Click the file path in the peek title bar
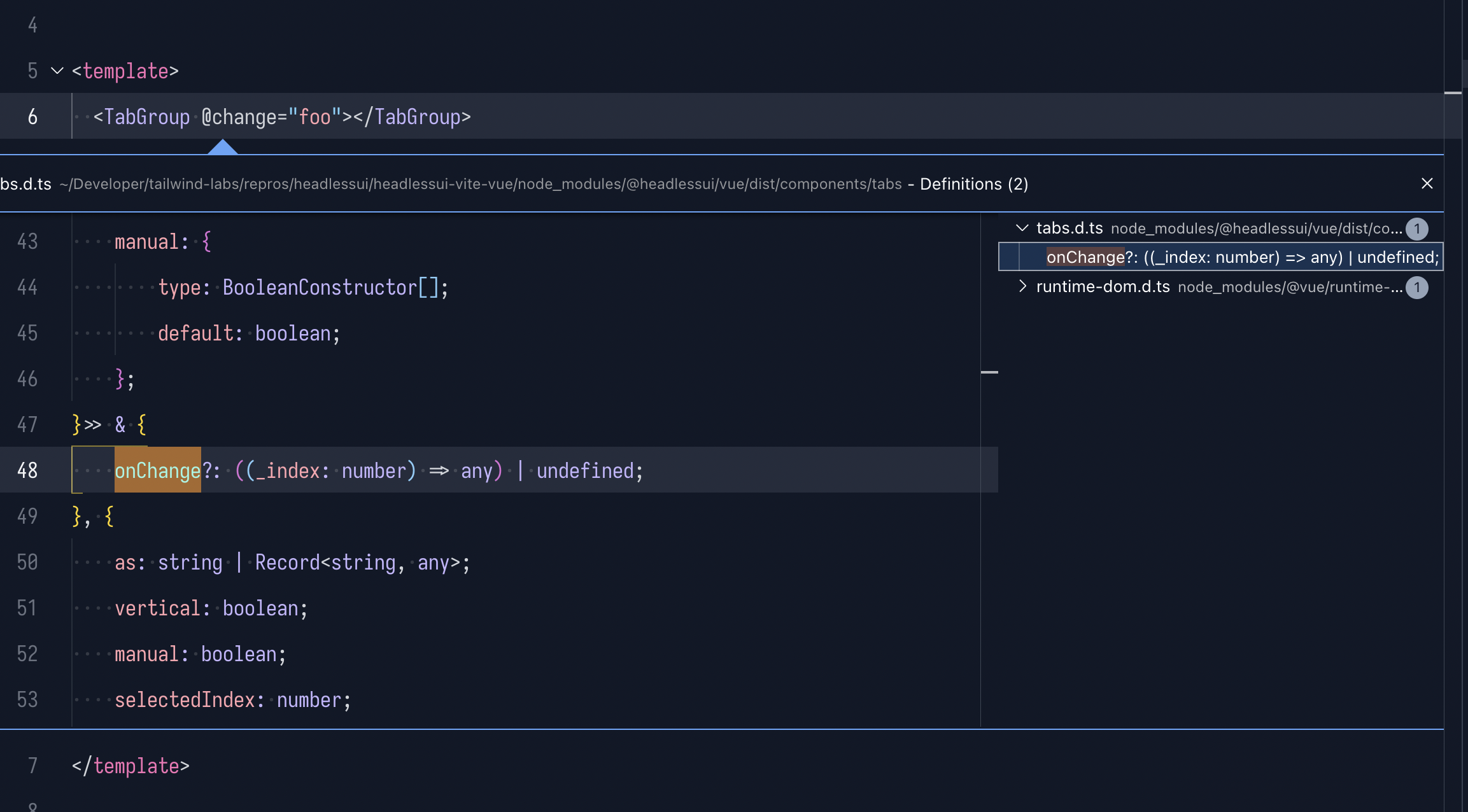Screen dimensions: 1468x812 coord(477,184)
